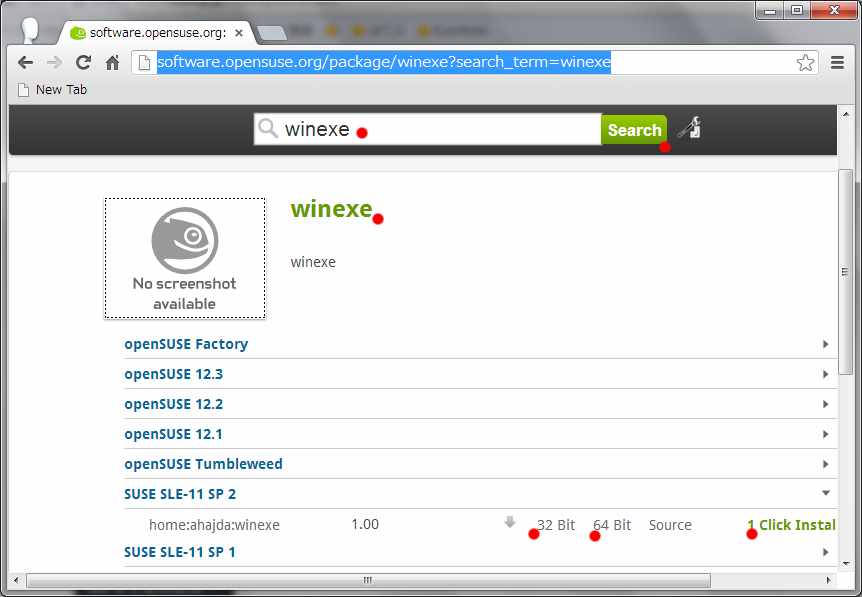Download the 32 Bit package
Image resolution: width=862 pixels, height=597 pixels.
556,525
